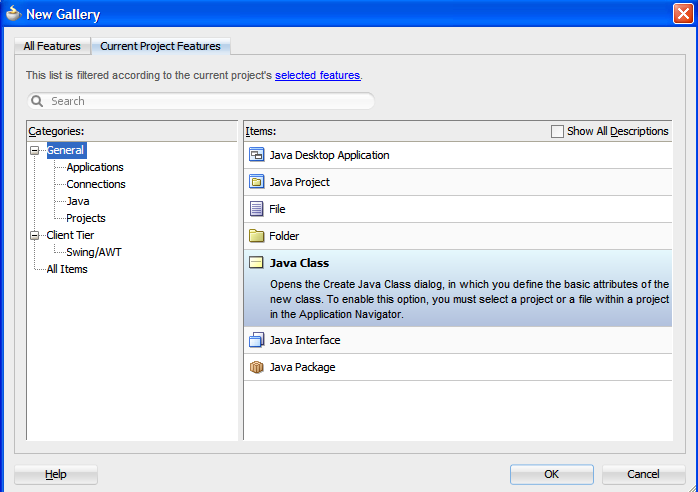
Task: Pick the Swing/AWT category
Action: [93, 252]
